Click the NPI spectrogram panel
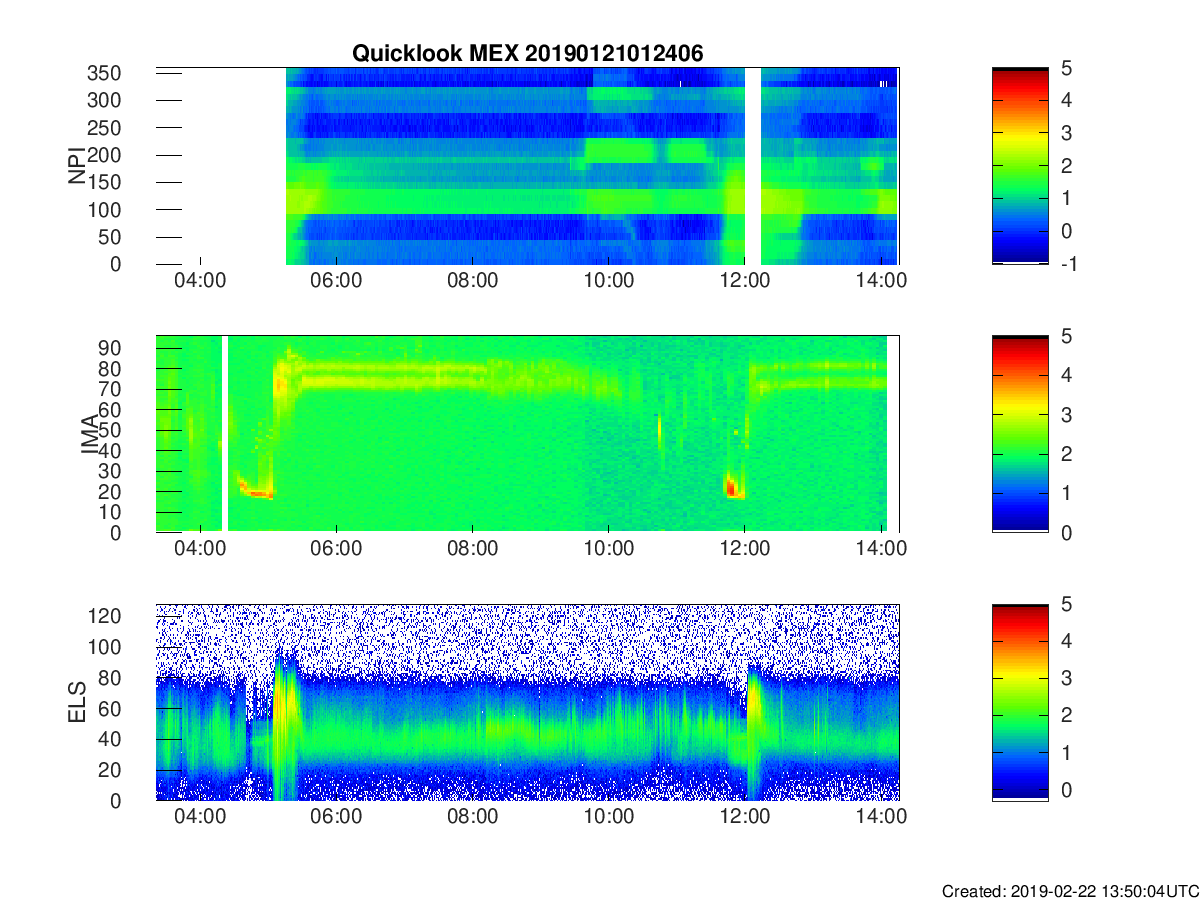The height and width of the screenshot is (900, 1200). 527,166
